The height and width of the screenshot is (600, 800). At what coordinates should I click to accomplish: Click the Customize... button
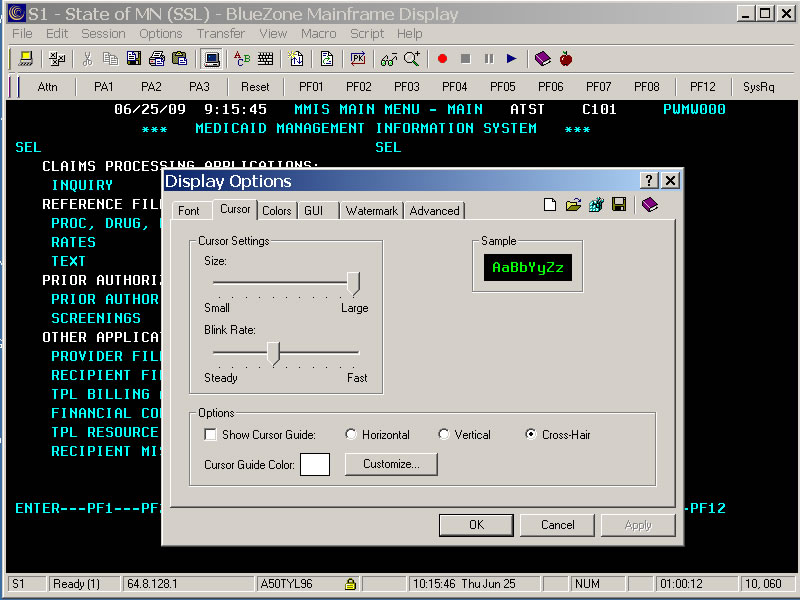coord(391,464)
